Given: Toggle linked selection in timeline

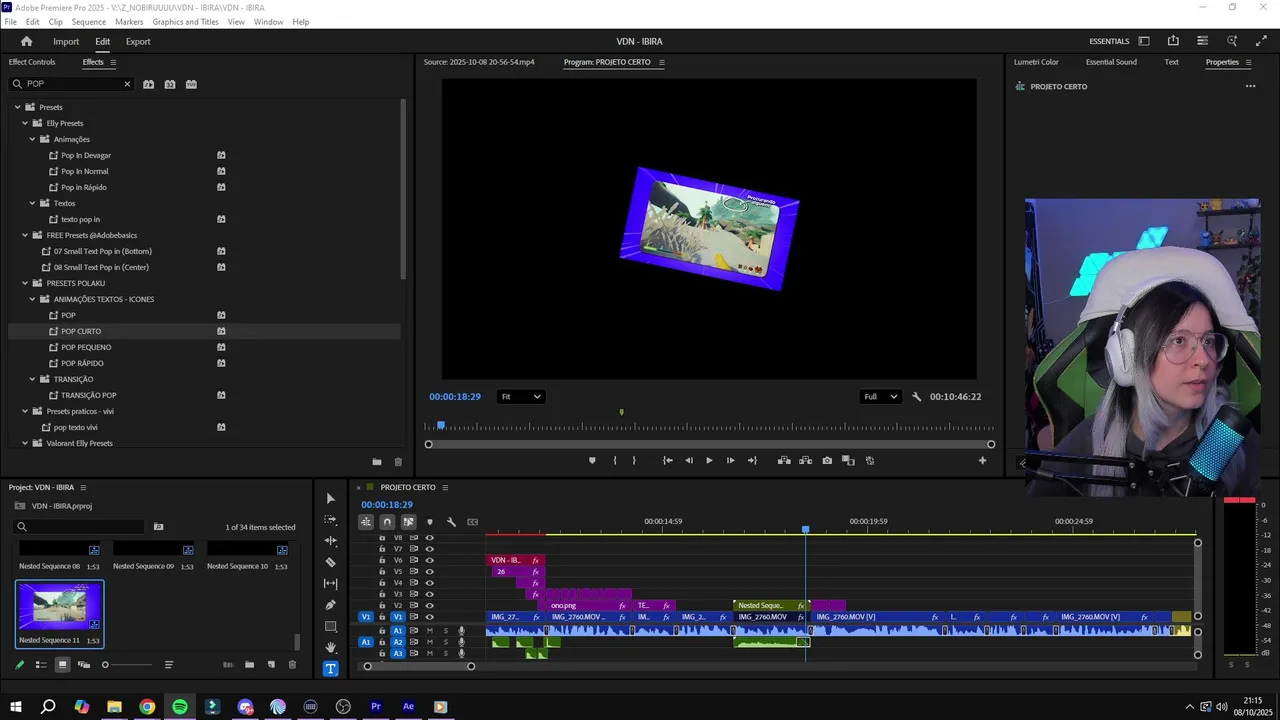Looking at the screenshot, I should [409, 522].
